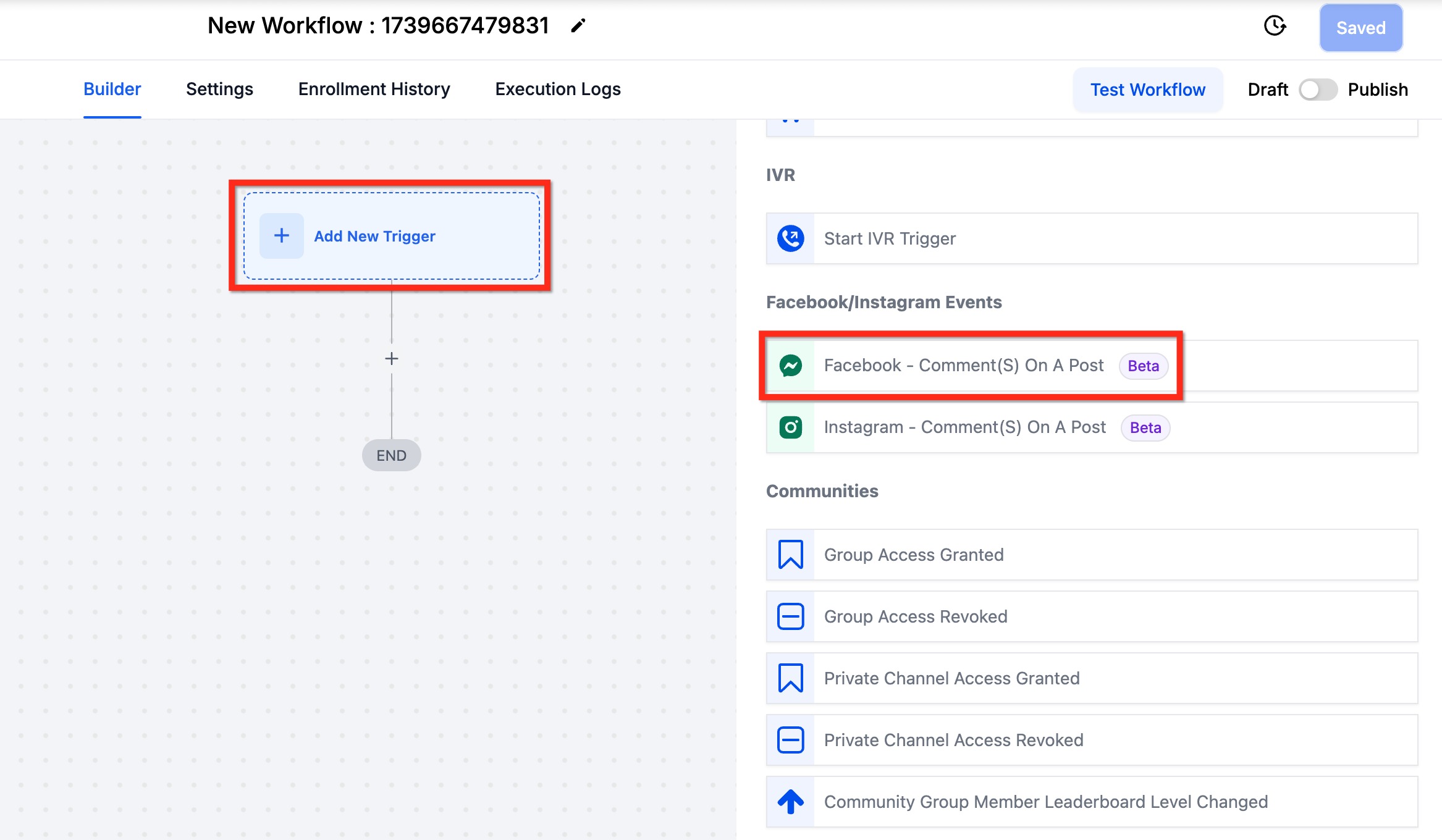Click the Test Workflow button
This screenshot has height=840, width=1442.
[1147, 90]
